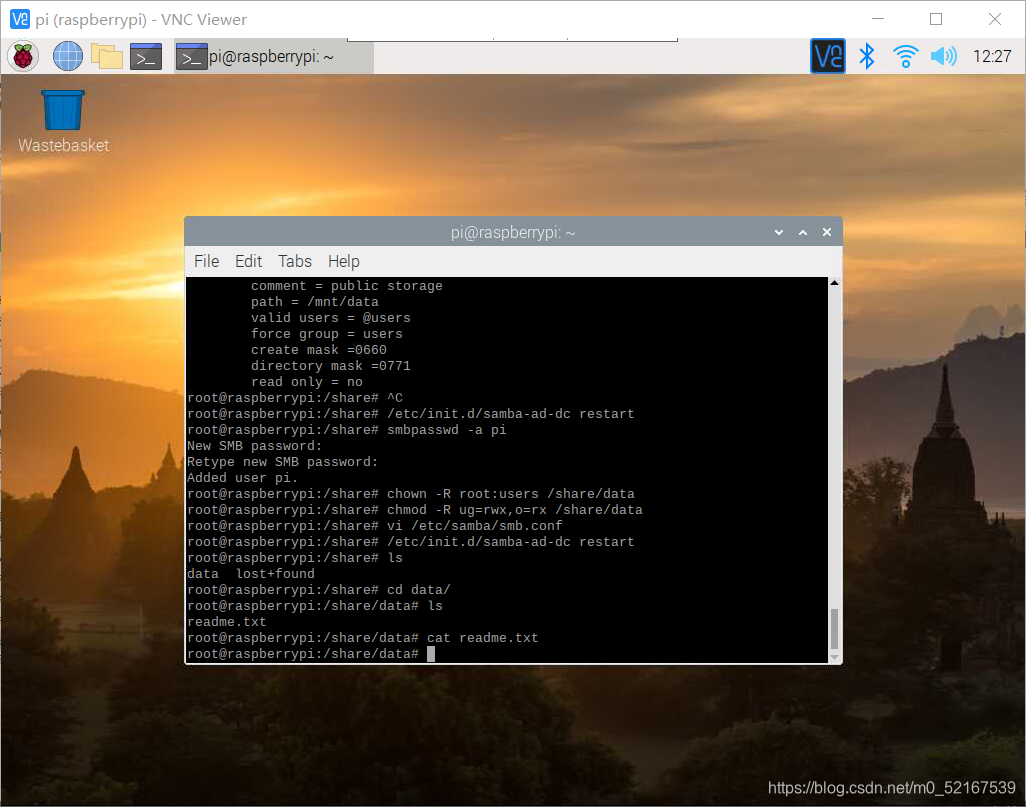Select the Wastebasket desktop icon
This screenshot has height=807, width=1026.
[63, 122]
